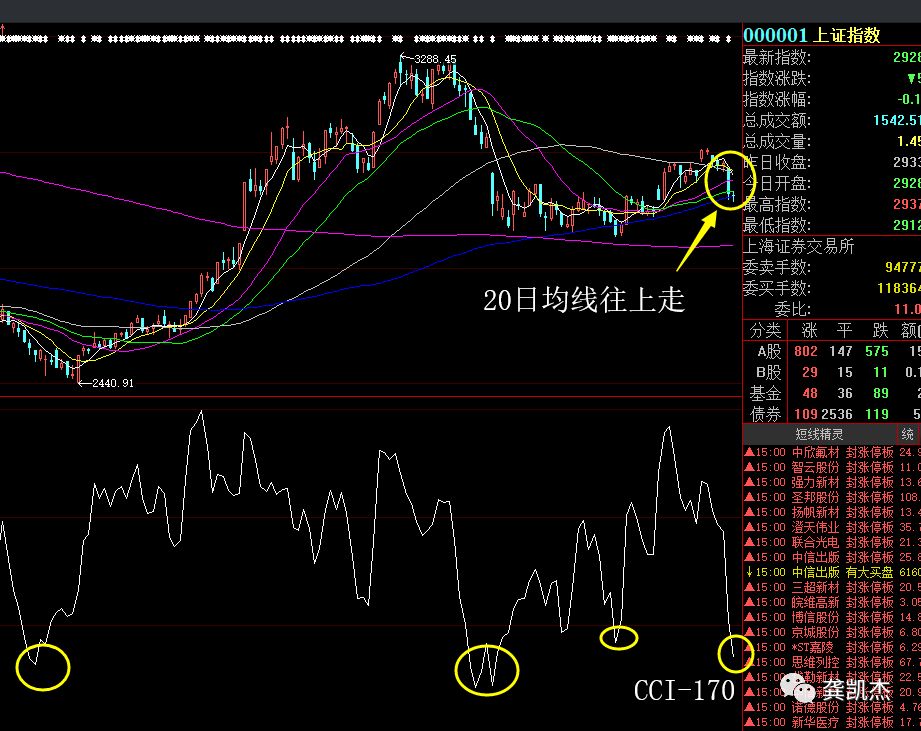This screenshot has height=731, width=921.
Task: Click the 有大买盘 alert for 中信出版
Action: [867, 572]
